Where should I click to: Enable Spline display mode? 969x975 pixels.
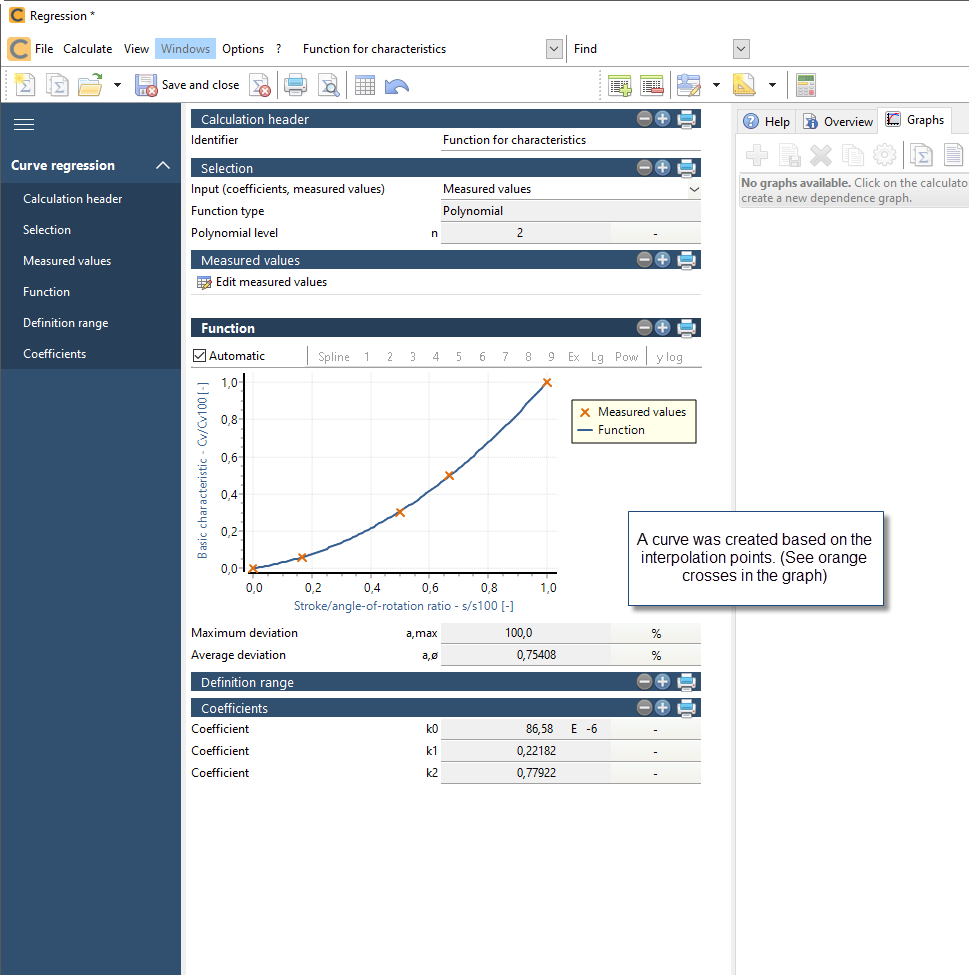333,356
